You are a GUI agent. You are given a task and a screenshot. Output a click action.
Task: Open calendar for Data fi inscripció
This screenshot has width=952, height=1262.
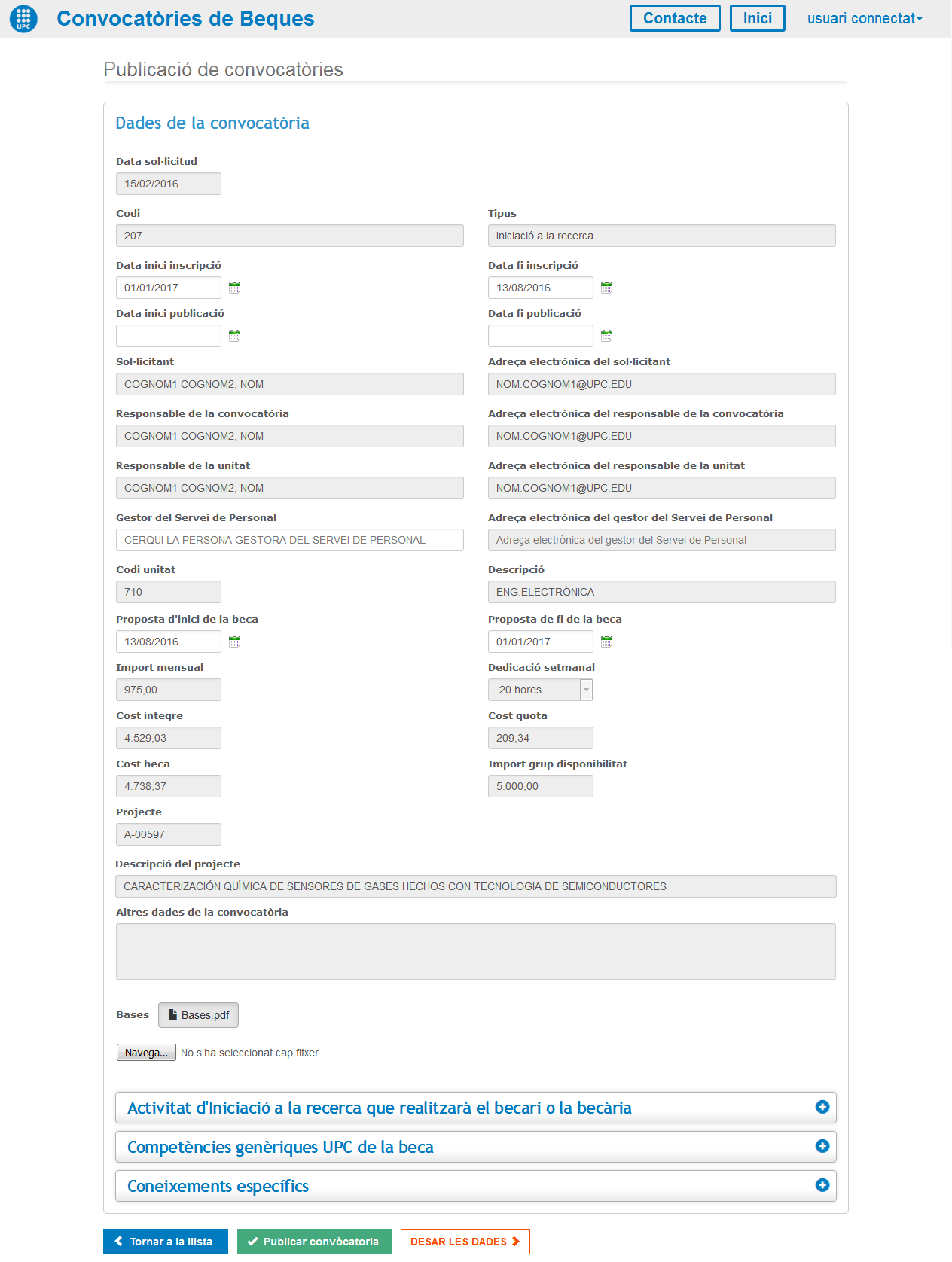(x=606, y=288)
